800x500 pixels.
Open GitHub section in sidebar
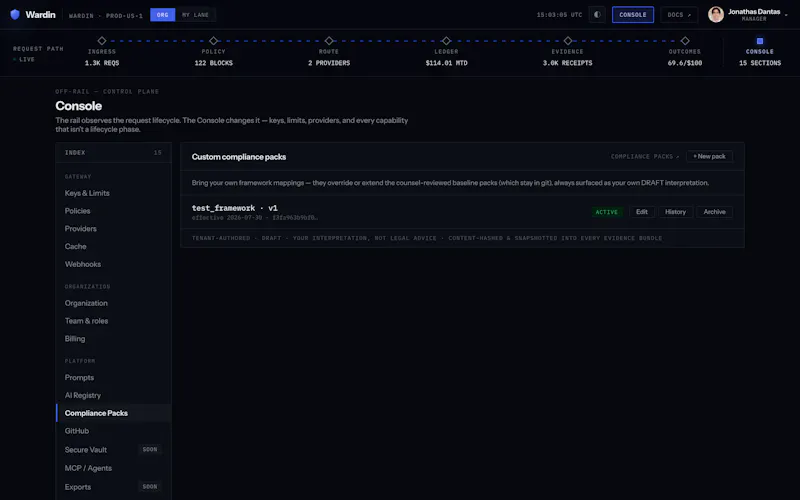(x=113, y=431)
